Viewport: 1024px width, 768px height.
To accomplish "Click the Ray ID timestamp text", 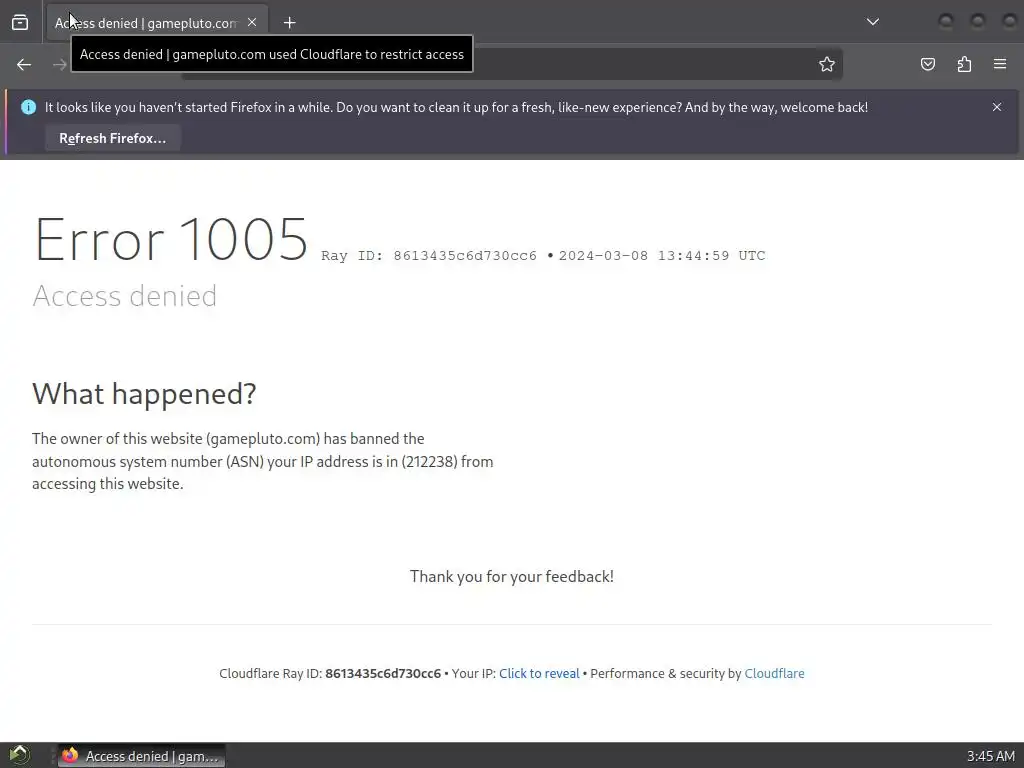I will click(x=543, y=256).
